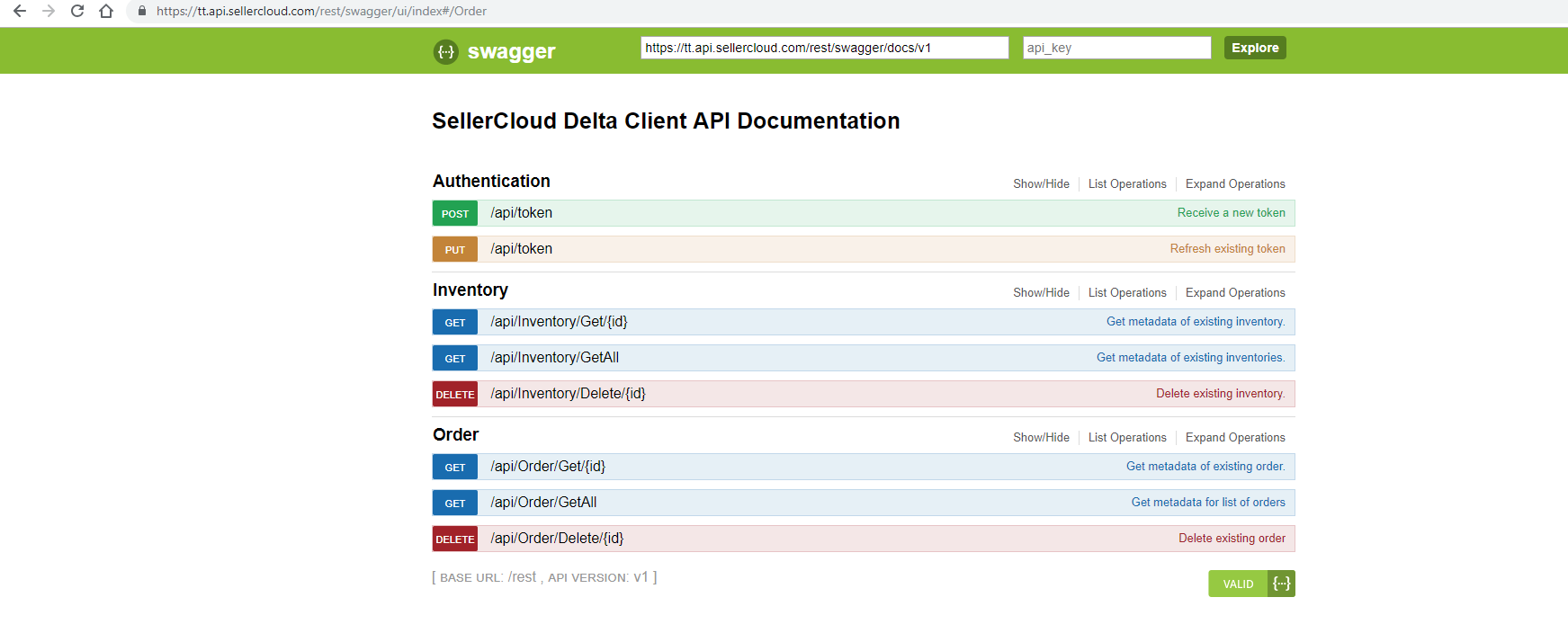Open the PUT /api/token path
Viewport: 1568px width, 642px height.
click(x=522, y=249)
